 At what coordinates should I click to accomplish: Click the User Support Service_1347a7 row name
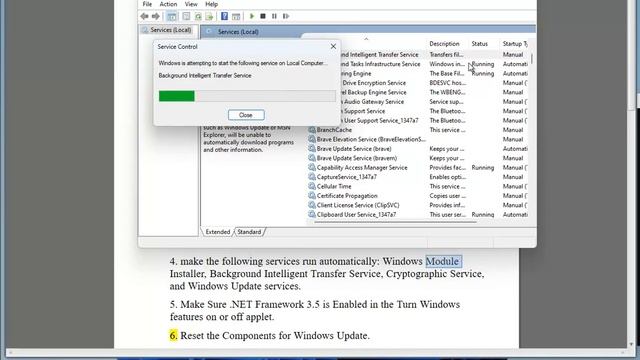click(x=380, y=120)
